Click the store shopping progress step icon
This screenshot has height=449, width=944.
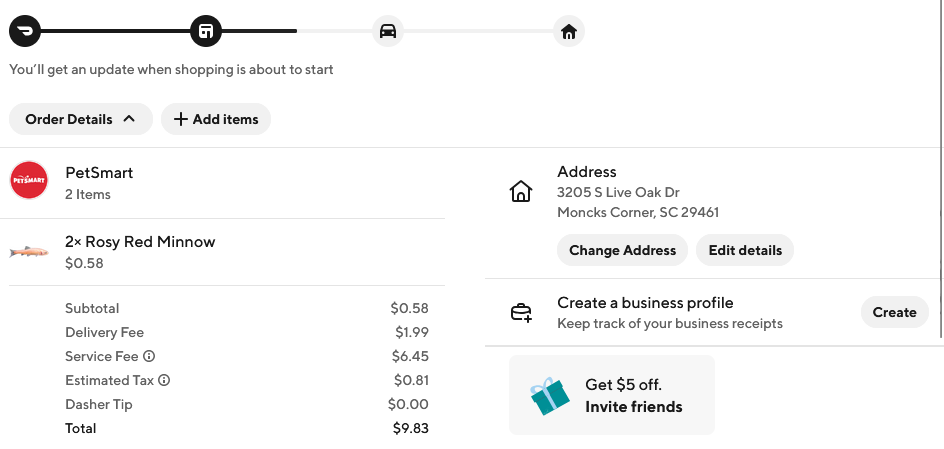click(x=206, y=31)
